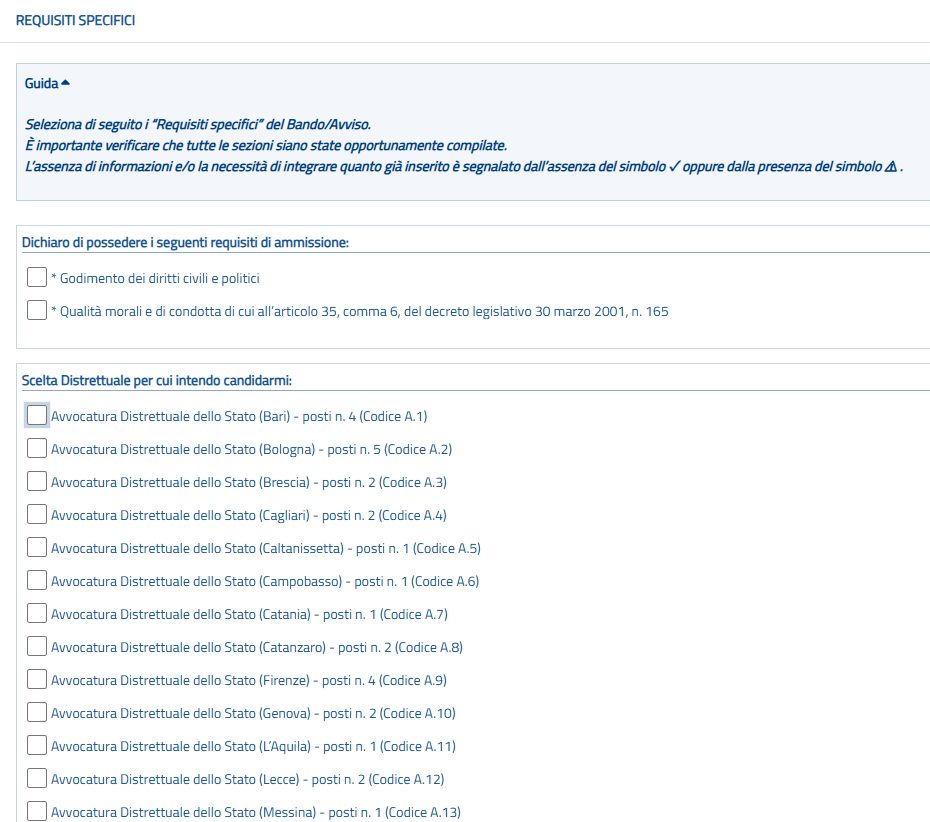Viewport: 930px width, 822px height.
Task: Mark the Genova district checkbox
Action: click(37, 712)
